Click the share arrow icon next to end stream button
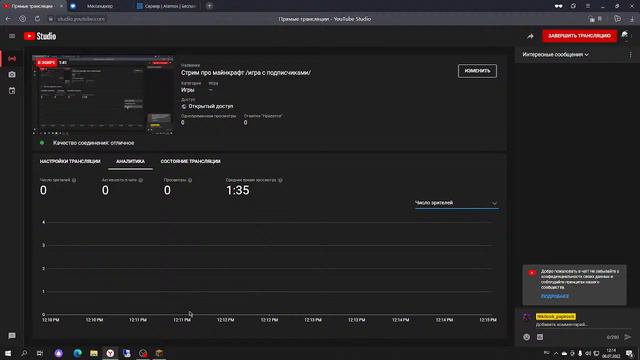 (530, 36)
